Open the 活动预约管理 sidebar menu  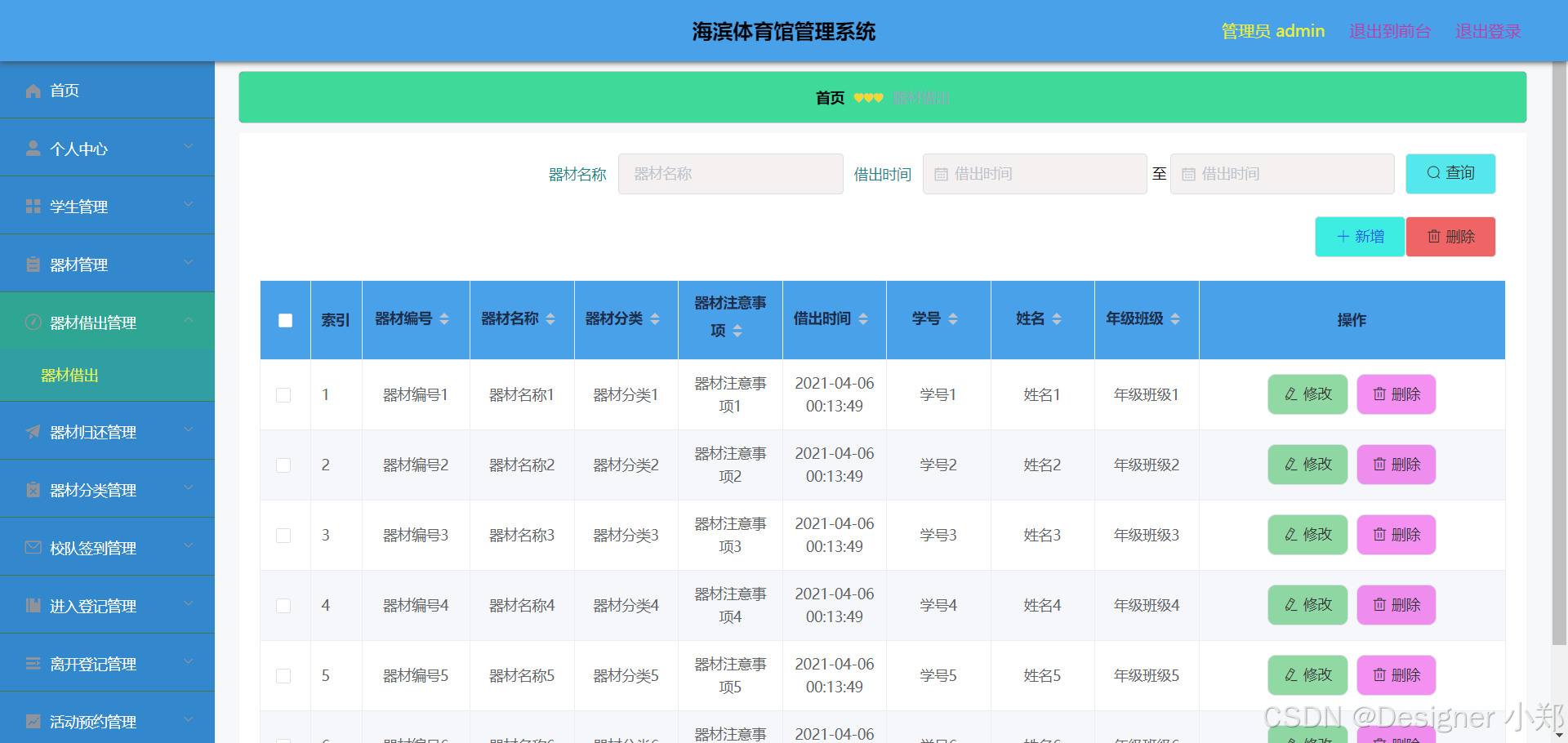[107, 719]
